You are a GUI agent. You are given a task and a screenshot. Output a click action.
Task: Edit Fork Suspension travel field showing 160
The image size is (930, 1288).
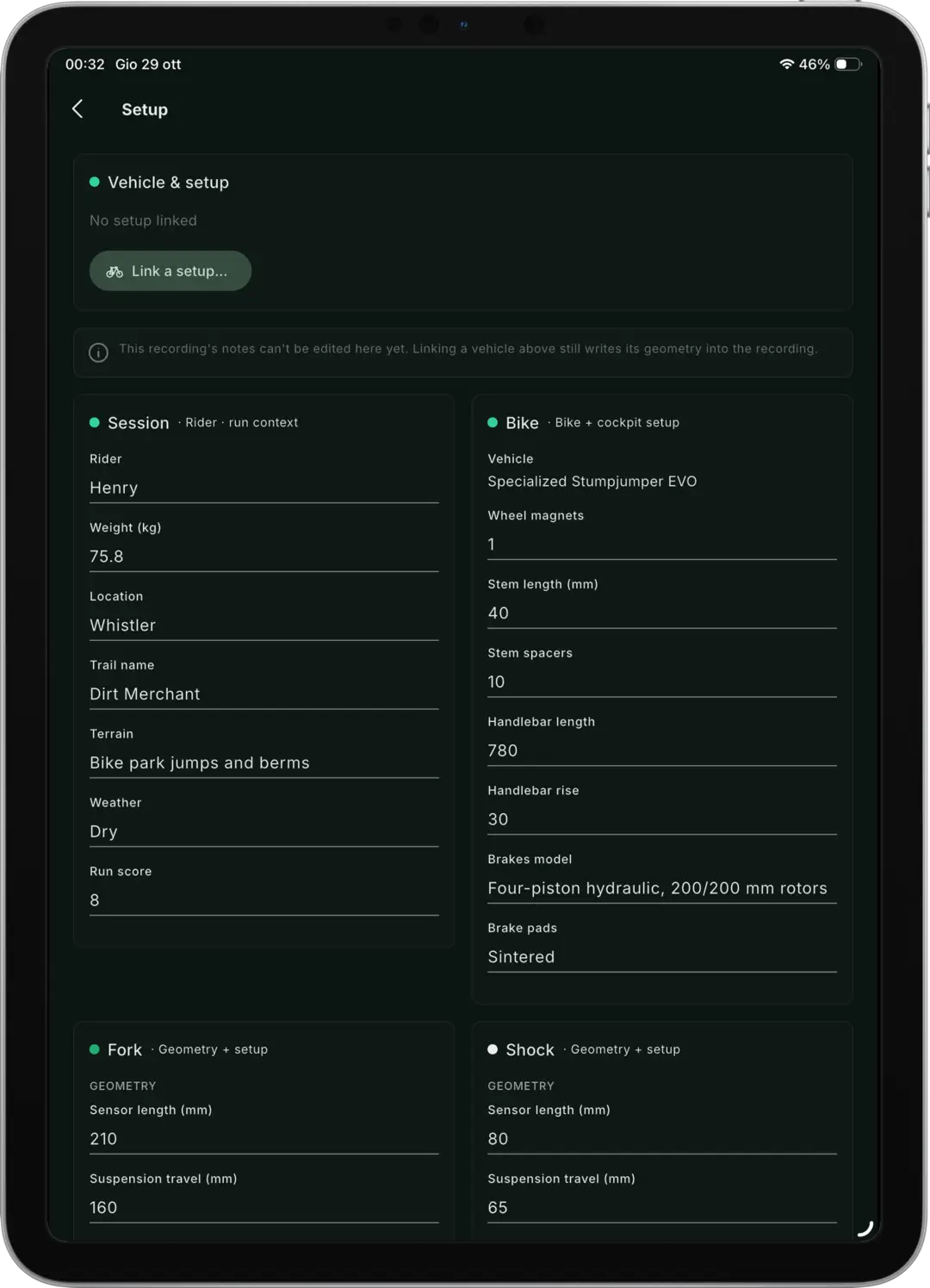pyautogui.click(x=263, y=1208)
